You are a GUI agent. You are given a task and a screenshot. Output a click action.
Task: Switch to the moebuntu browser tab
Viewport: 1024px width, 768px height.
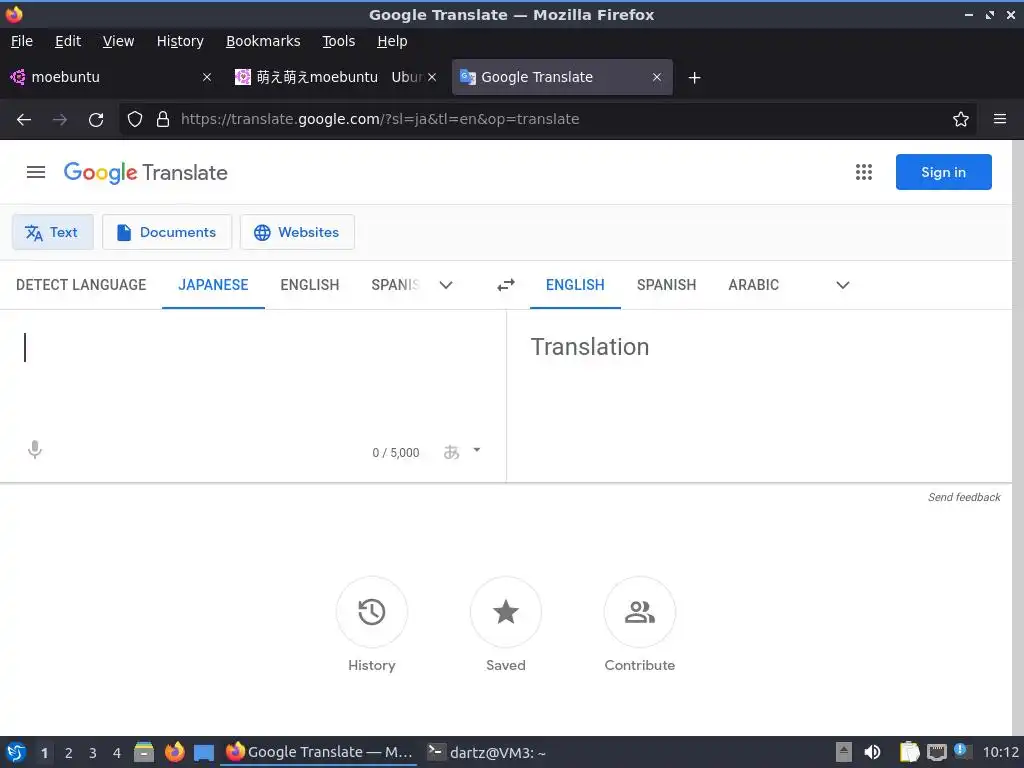pyautogui.click(x=111, y=77)
